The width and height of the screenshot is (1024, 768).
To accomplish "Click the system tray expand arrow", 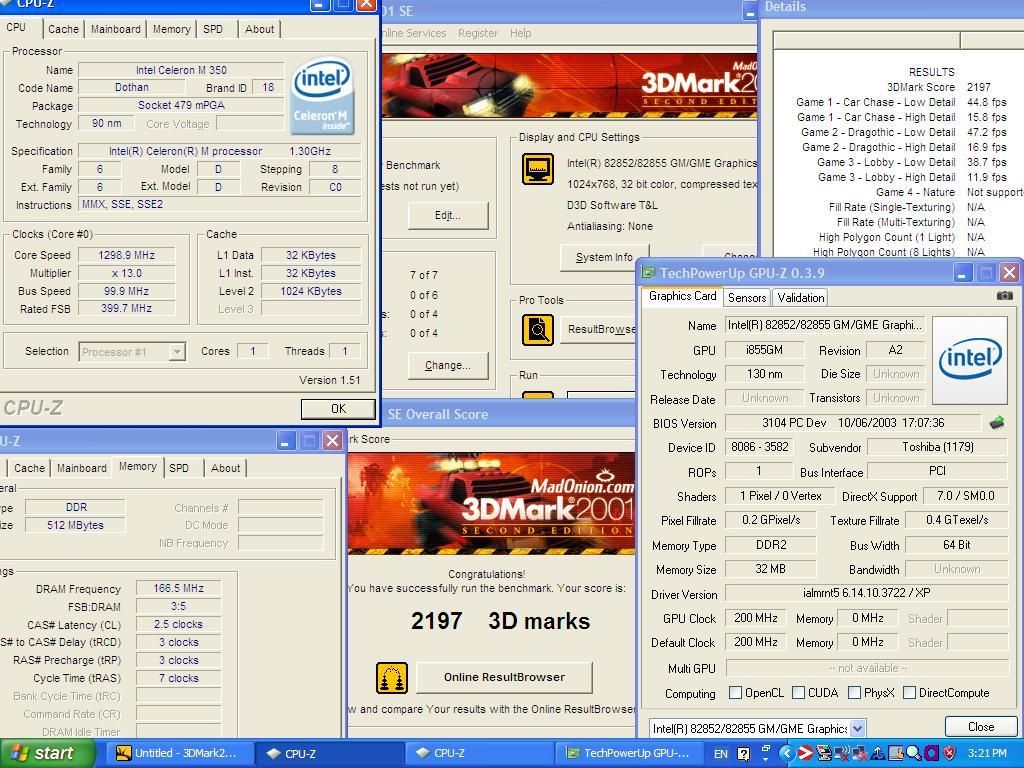I will click(x=787, y=753).
